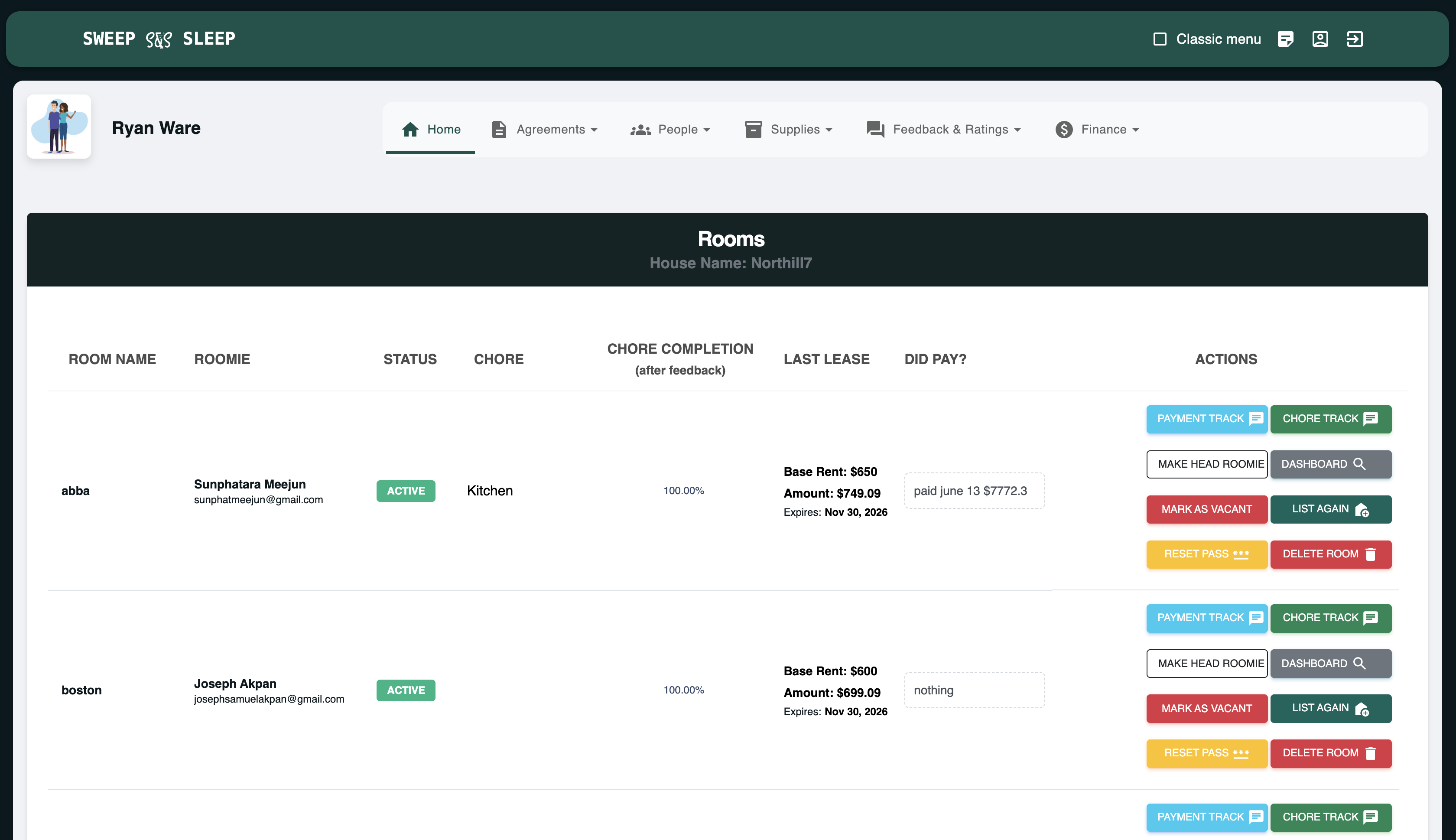Click the Sweep & Sleep logo
Image resolution: width=1456 pixels, height=840 pixels.
click(159, 39)
